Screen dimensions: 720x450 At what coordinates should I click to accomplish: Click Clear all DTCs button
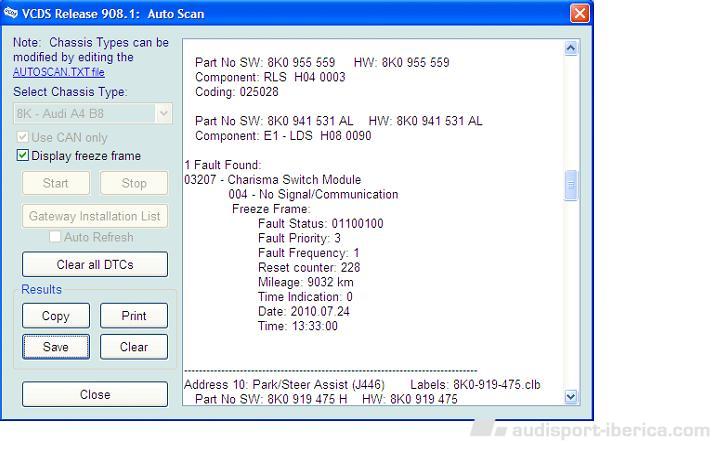click(x=95, y=264)
